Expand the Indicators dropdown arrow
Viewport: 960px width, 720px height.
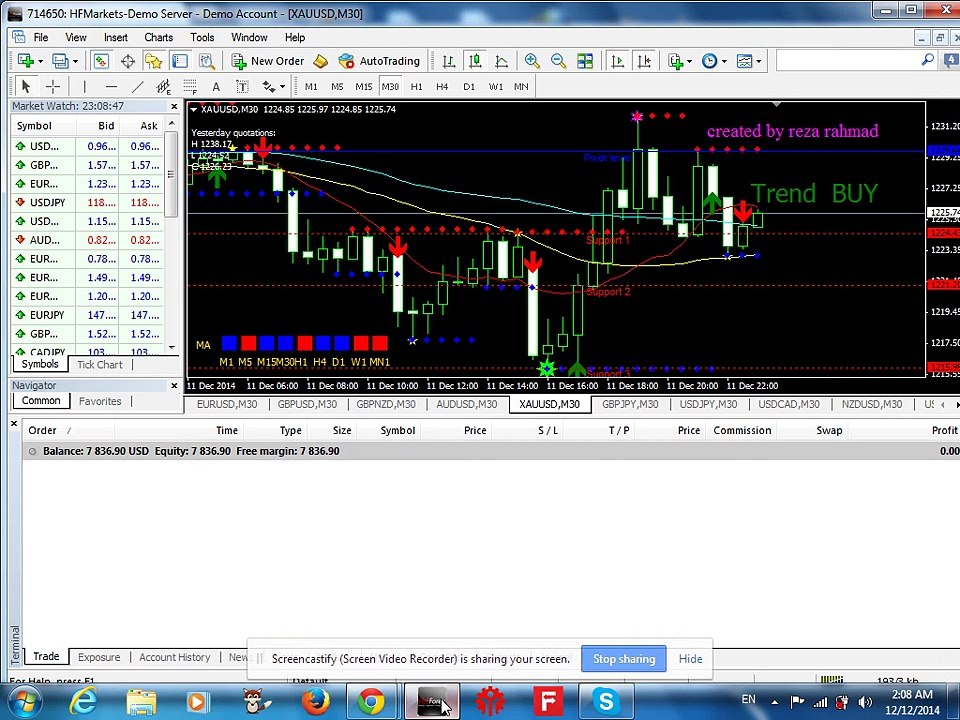click(x=689, y=61)
